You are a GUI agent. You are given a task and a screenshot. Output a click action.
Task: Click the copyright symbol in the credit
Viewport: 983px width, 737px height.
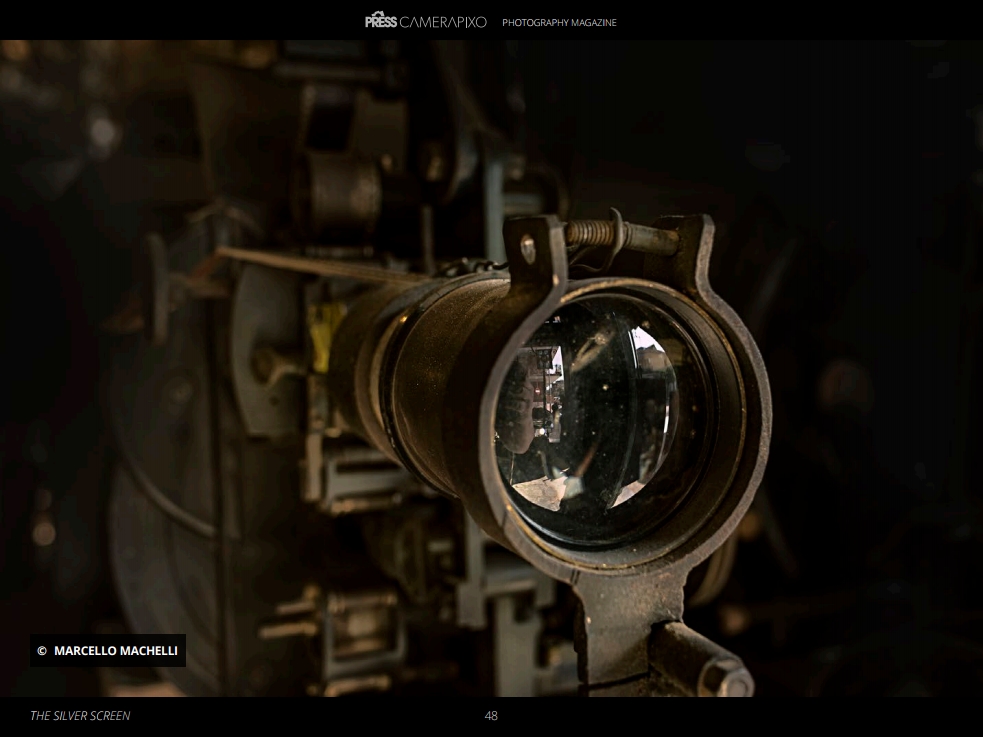[x=42, y=651]
